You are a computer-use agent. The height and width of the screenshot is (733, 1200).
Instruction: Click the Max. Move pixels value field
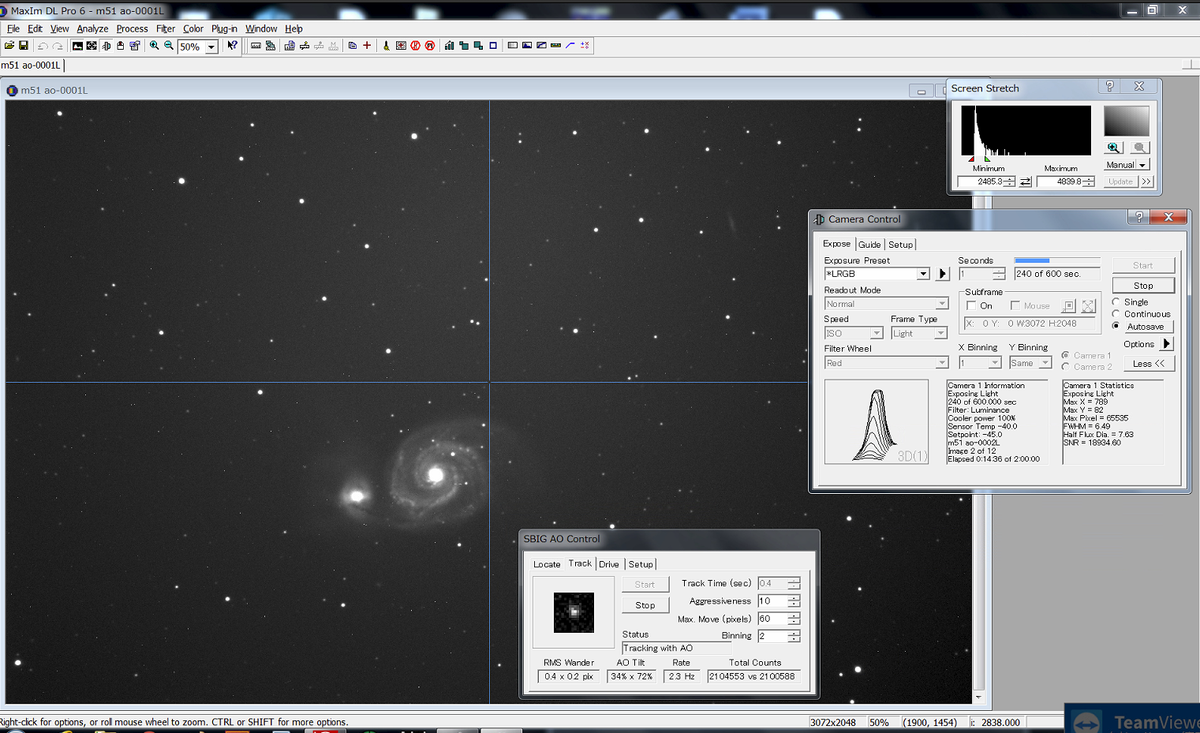(772, 619)
